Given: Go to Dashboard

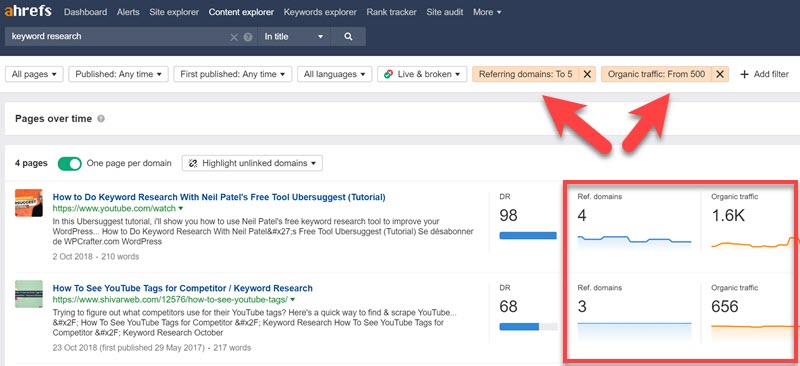Looking at the screenshot, I should 86,12.
